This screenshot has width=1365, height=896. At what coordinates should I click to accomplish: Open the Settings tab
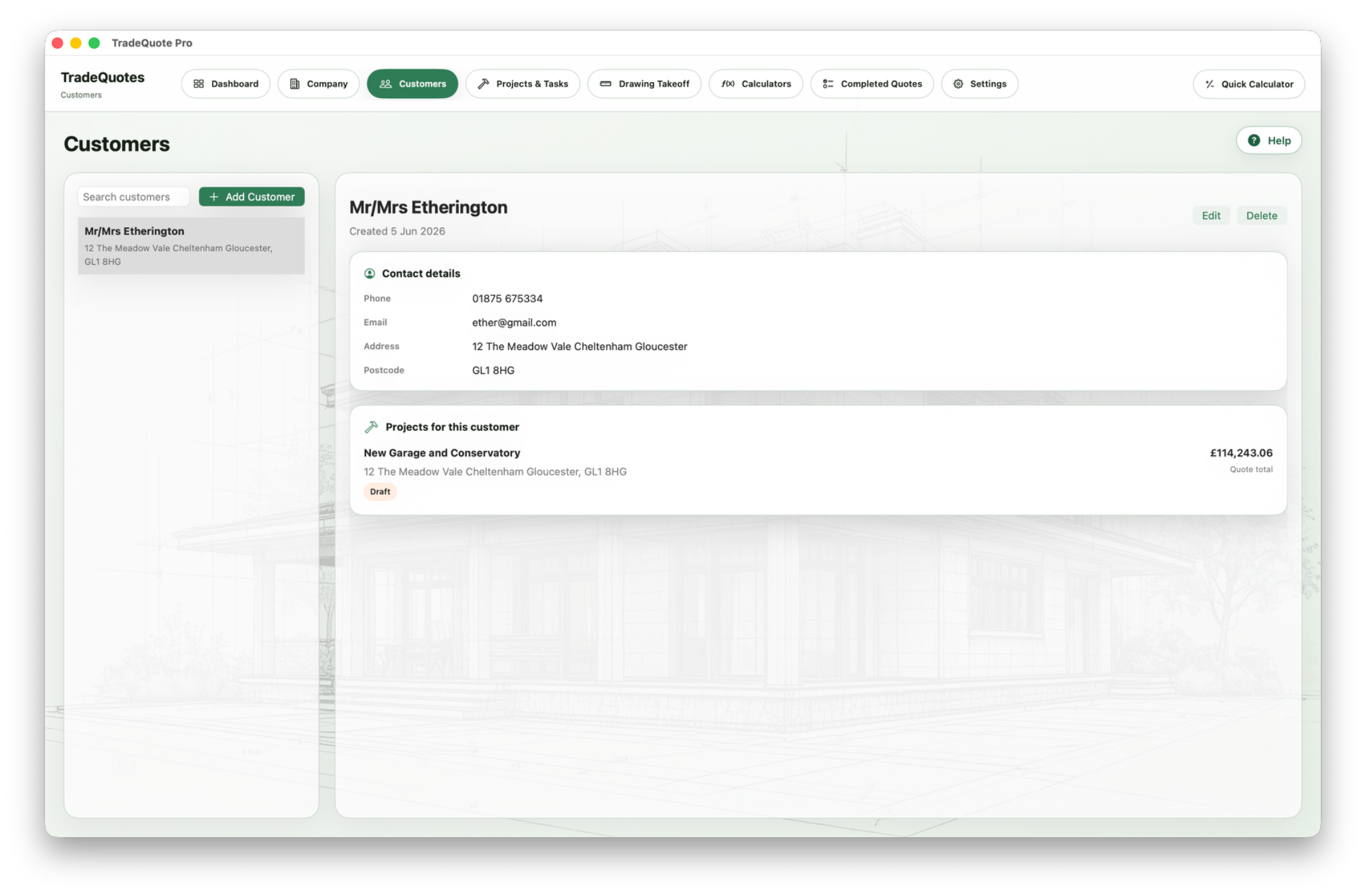coord(980,84)
